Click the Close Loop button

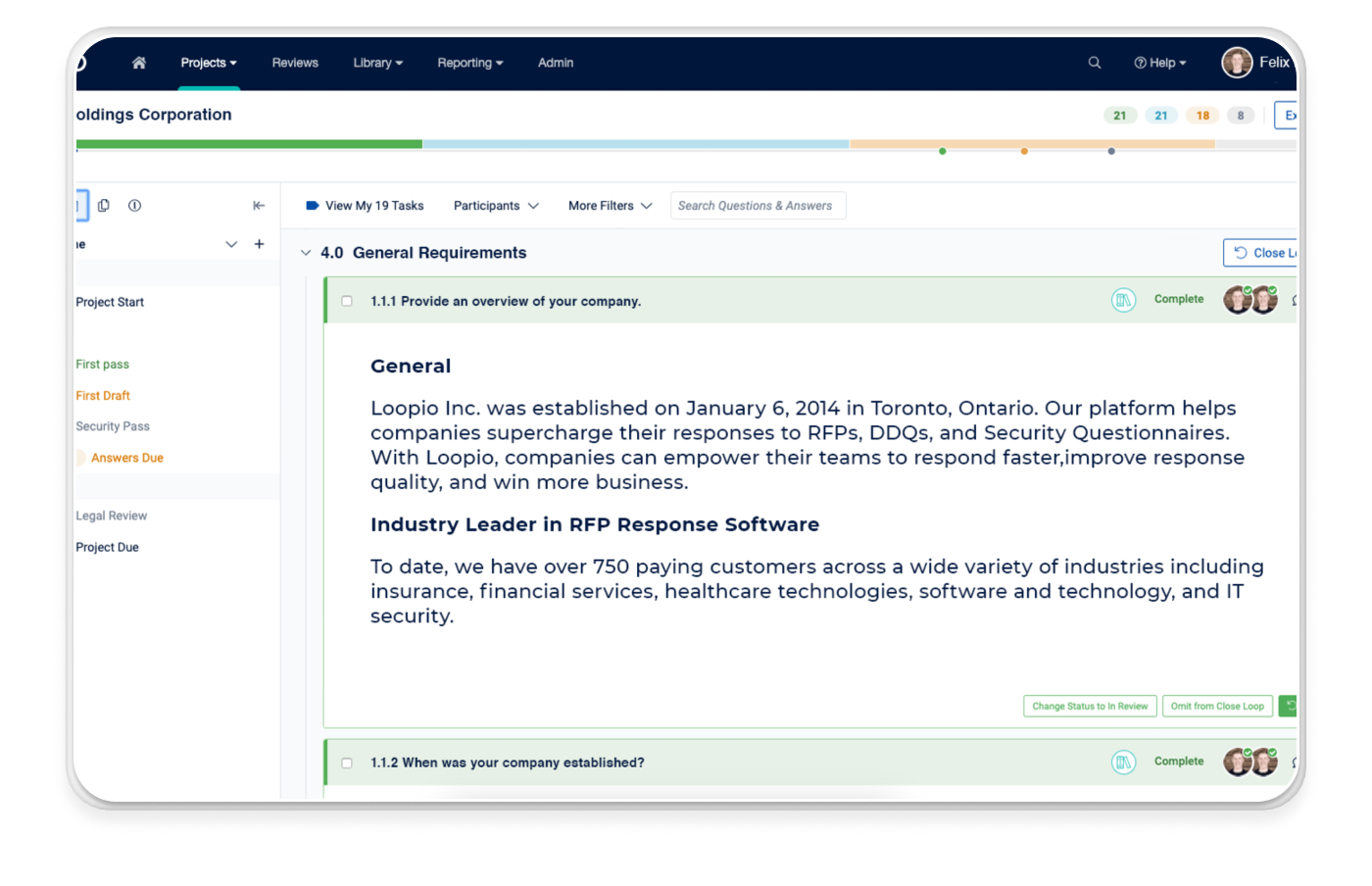click(x=1260, y=253)
